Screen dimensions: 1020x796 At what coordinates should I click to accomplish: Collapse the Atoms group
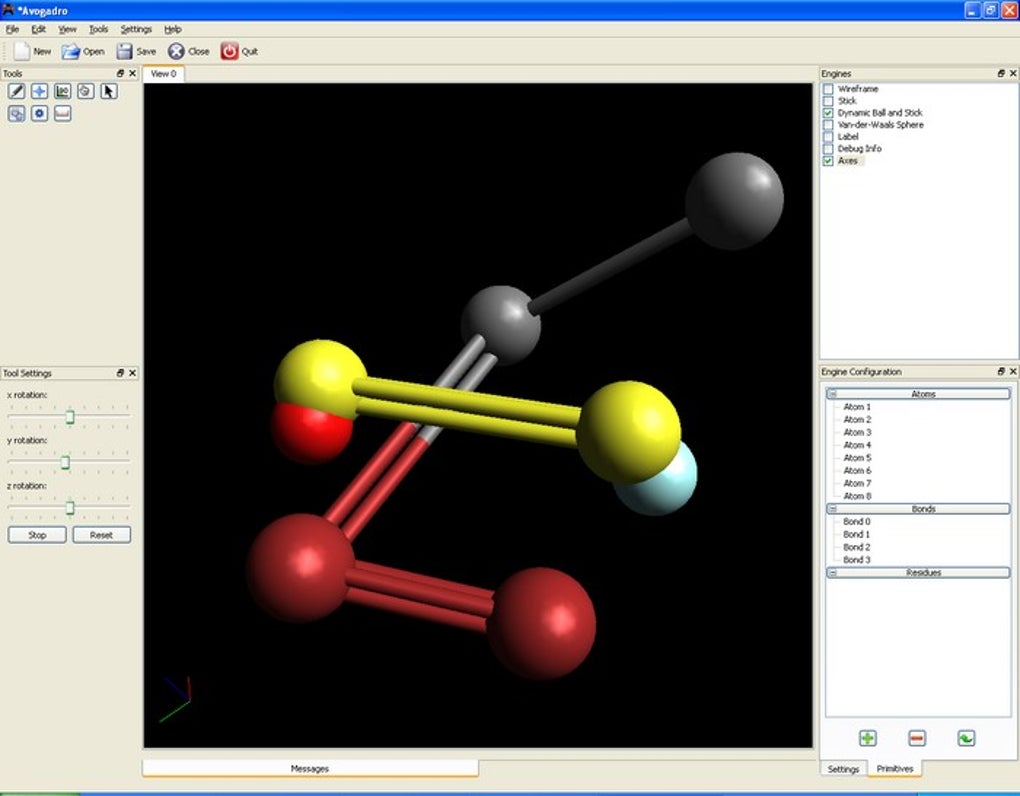tap(832, 394)
